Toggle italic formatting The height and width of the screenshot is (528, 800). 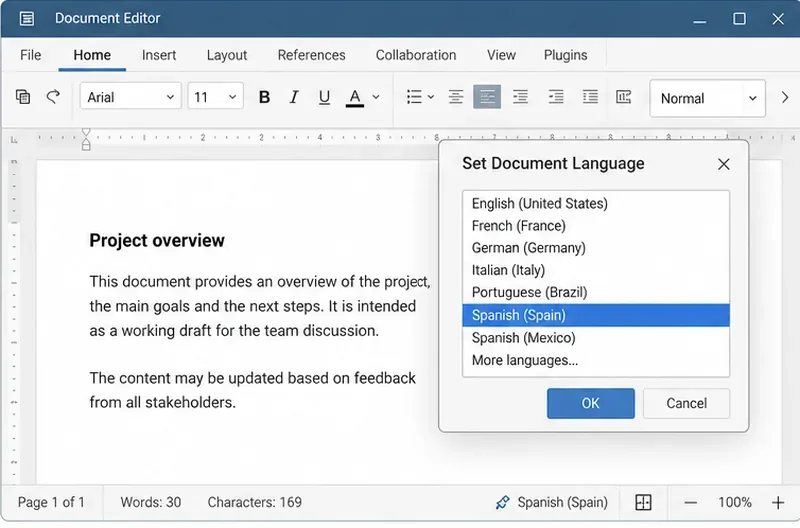[x=294, y=97]
